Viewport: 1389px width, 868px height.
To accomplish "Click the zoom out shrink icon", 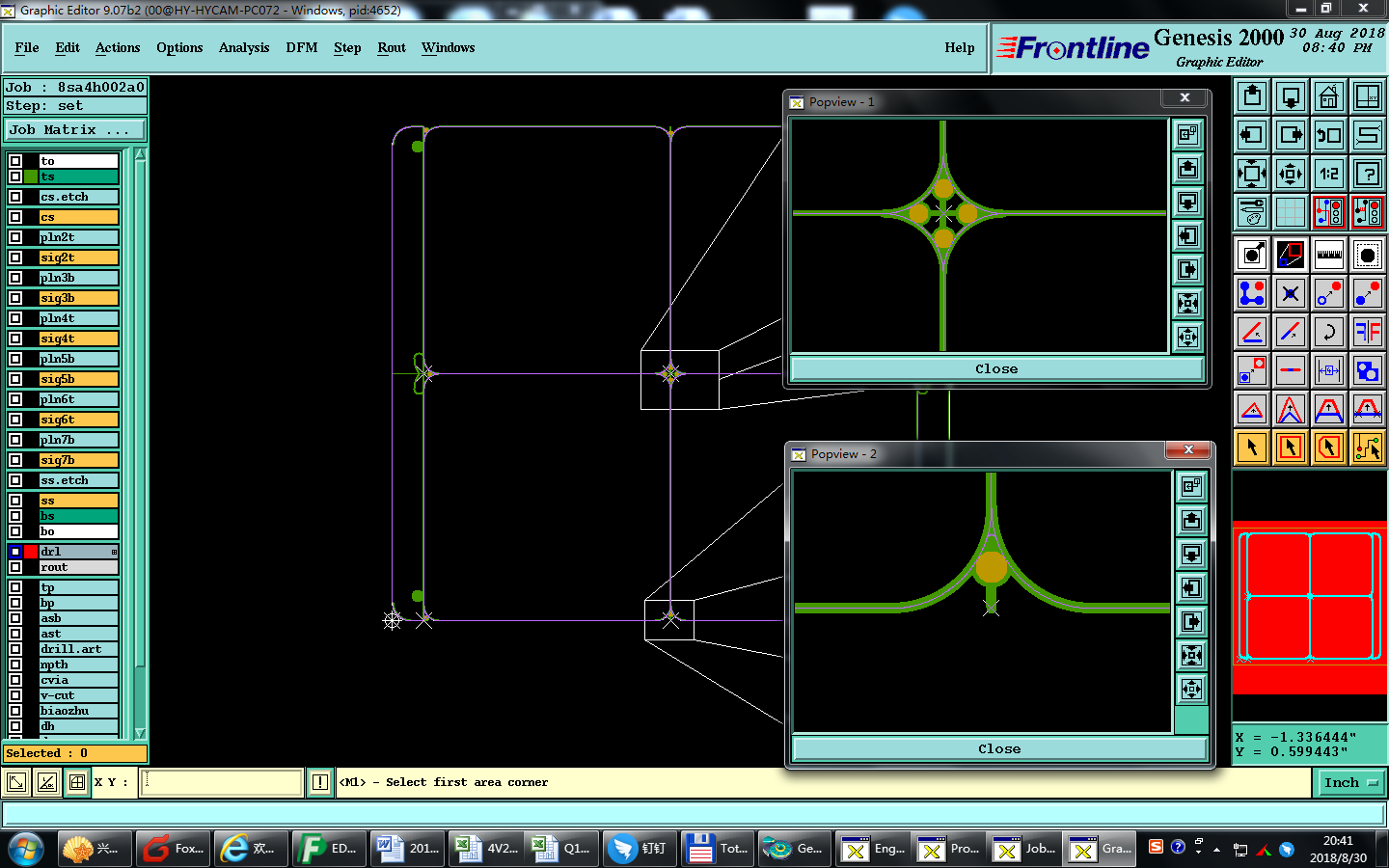I will tap(1291, 174).
